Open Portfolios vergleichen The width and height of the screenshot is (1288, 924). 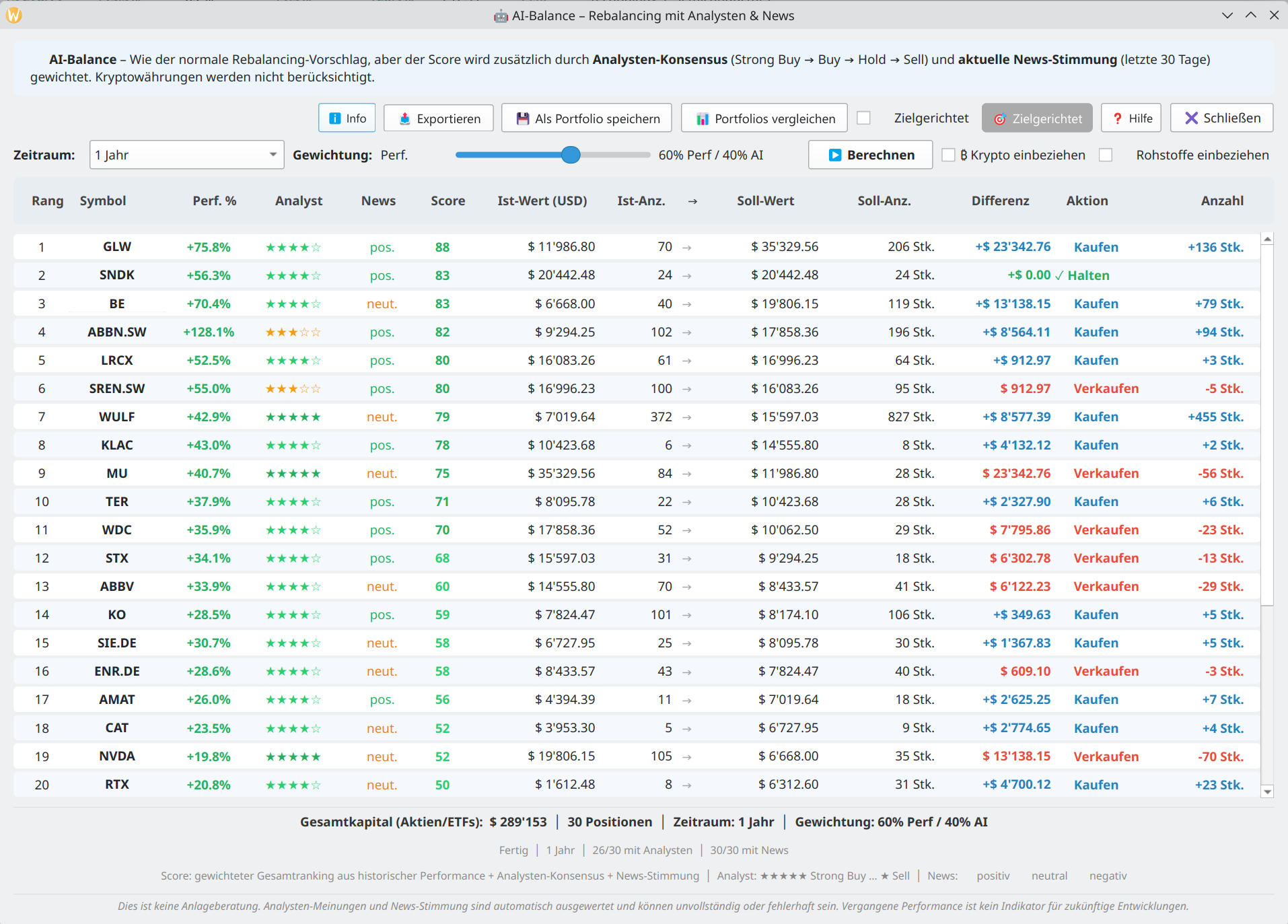tap(764, 118)
